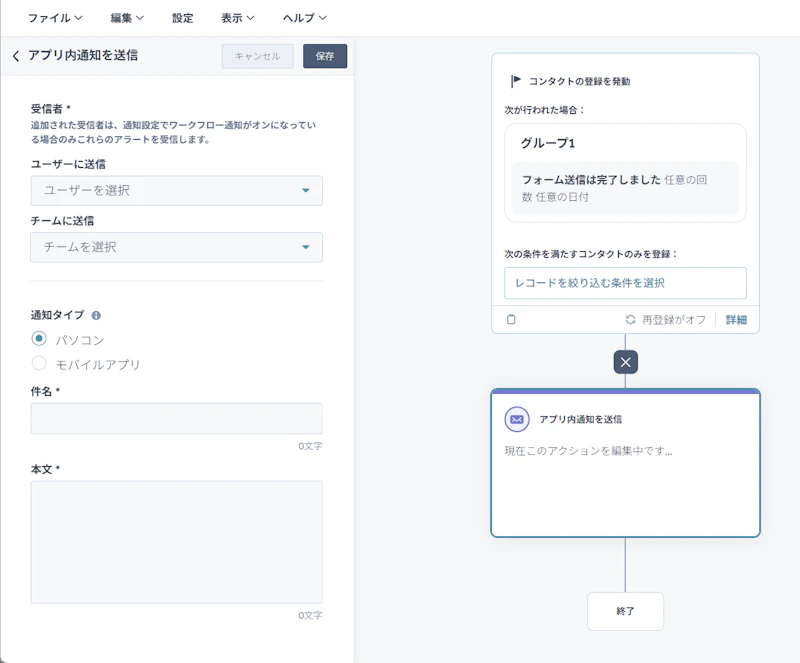The image size is (800, 663).
Task: Click レコードを絞り込む条件を選択 field
Action: [x=626, y=283]
